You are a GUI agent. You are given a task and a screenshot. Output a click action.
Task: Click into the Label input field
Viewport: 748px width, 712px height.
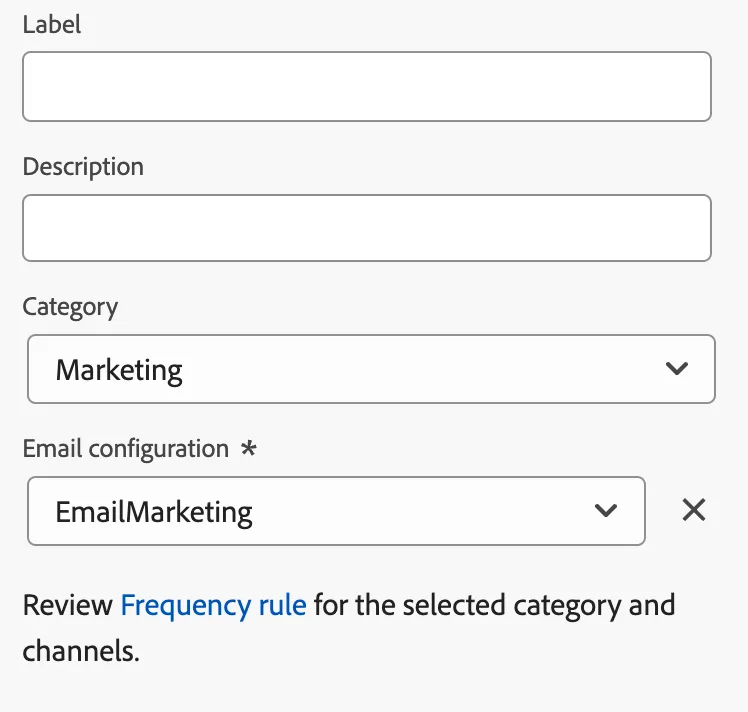point(367,86)
